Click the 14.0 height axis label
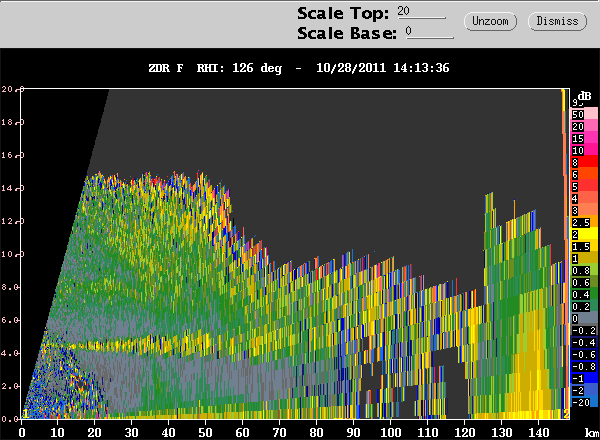 [x=13, y=188]
